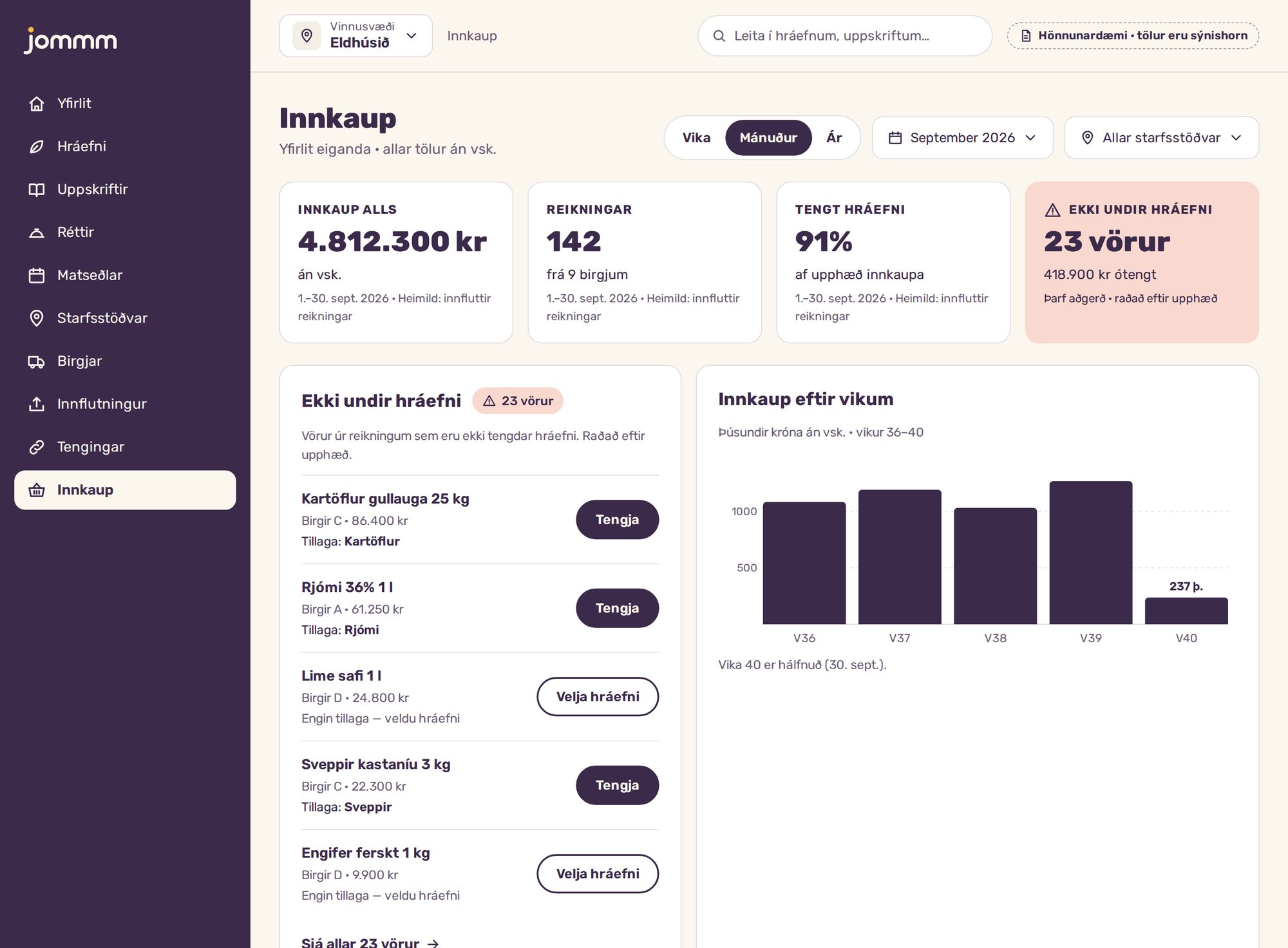Expand the Vinnusvæði Eldhúsið workspace selector
This screenshot has height=948, width=1288.
pyautogui.click(x=355, y=36)
